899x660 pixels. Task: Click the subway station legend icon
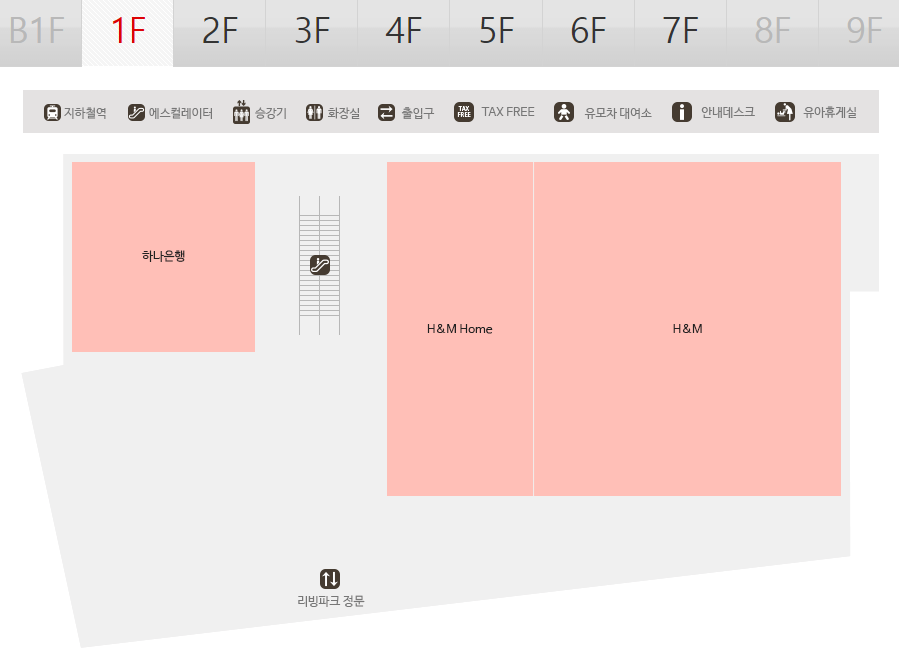pyautogui.click(x=52, y=112)
